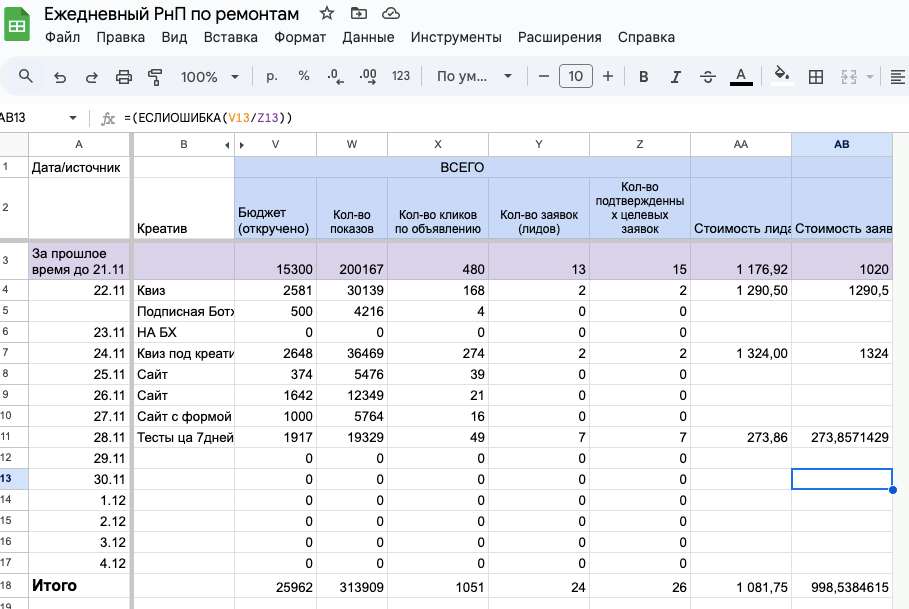The height and width of the screenshot is (609, 909).
Task: Click cell value 273,8571429
Action: [x=842, y=437]
